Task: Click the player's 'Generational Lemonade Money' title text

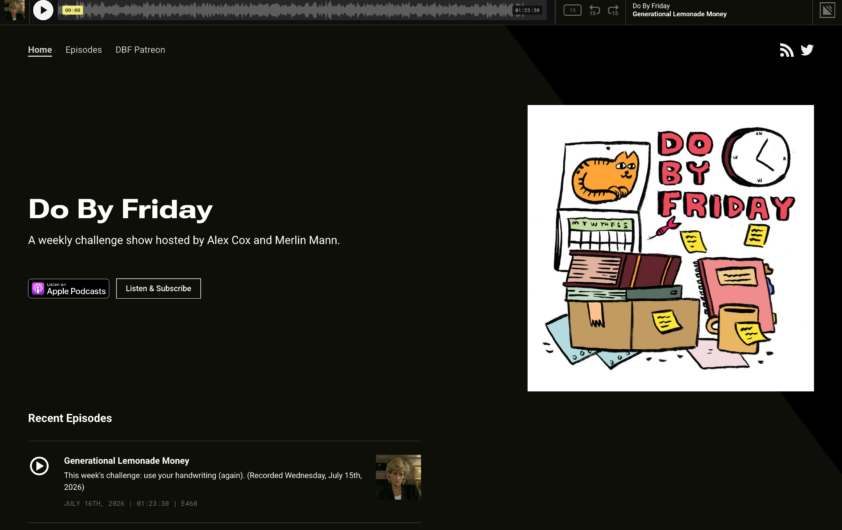Action: click(x=679, y=14)
